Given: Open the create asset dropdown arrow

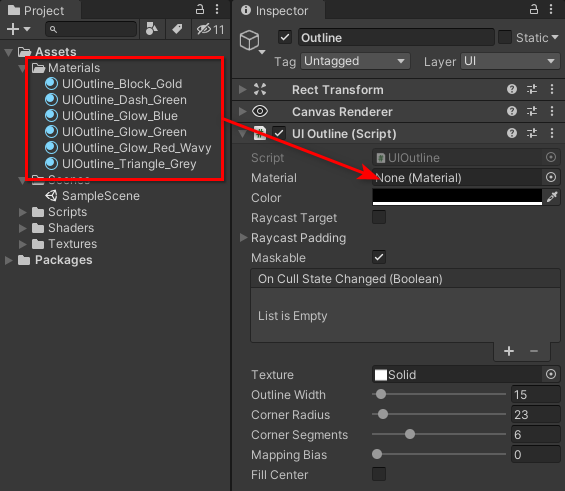Looking at the screenshot, I should click(27, 29).
